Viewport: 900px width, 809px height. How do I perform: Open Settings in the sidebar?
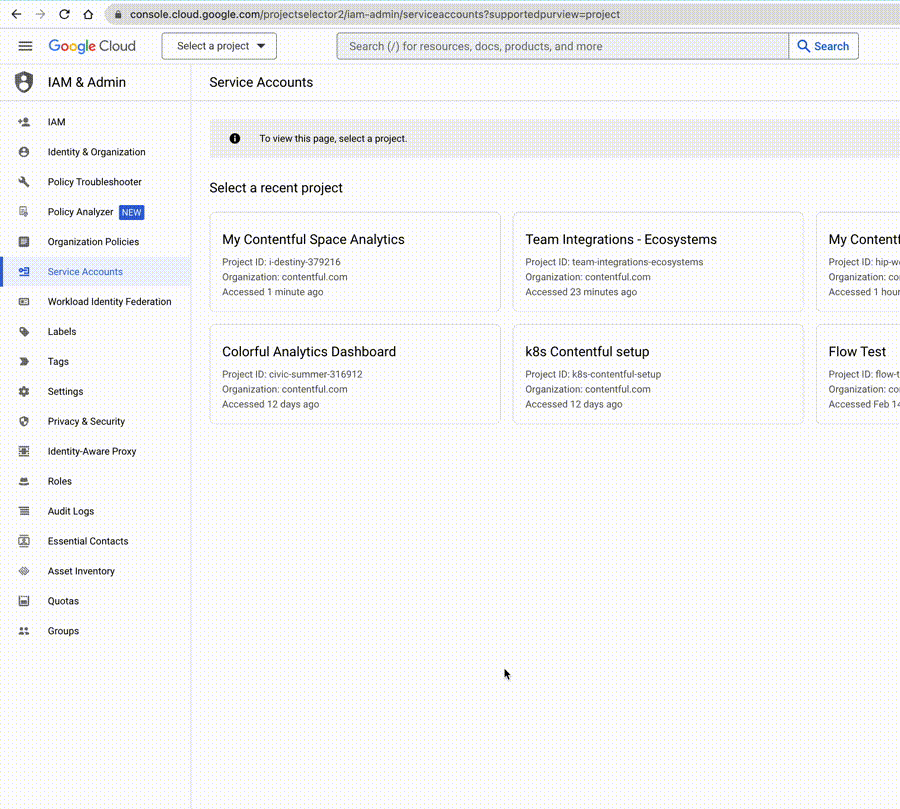tap(96, 392)
